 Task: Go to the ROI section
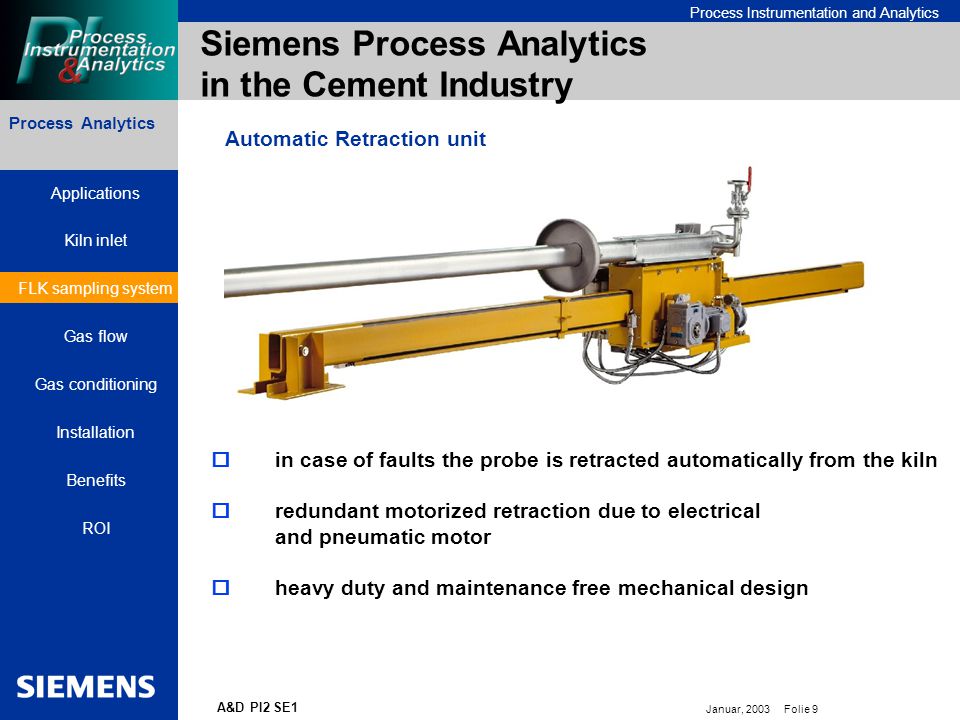point(96,528)
